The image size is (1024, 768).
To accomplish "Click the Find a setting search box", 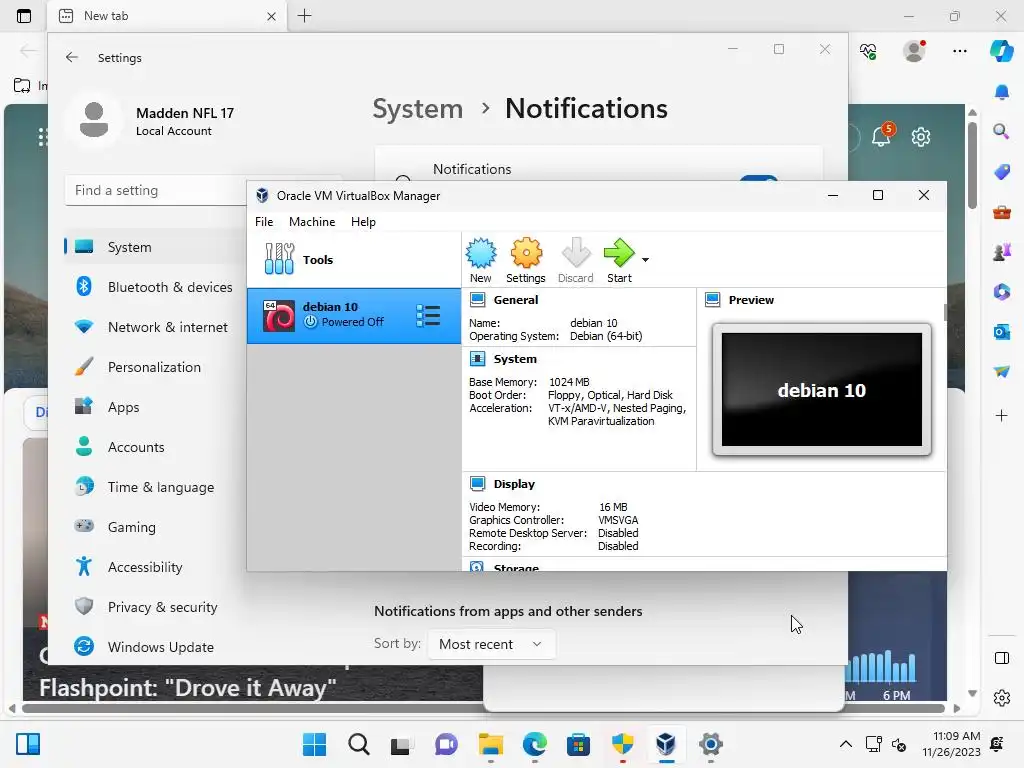I will (156, 191).
